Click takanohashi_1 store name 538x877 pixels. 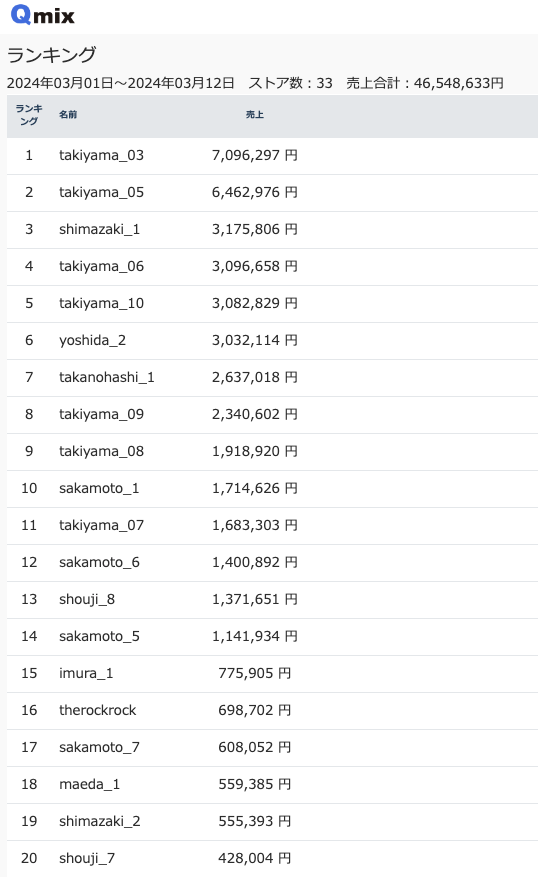(x=106, y=377)
